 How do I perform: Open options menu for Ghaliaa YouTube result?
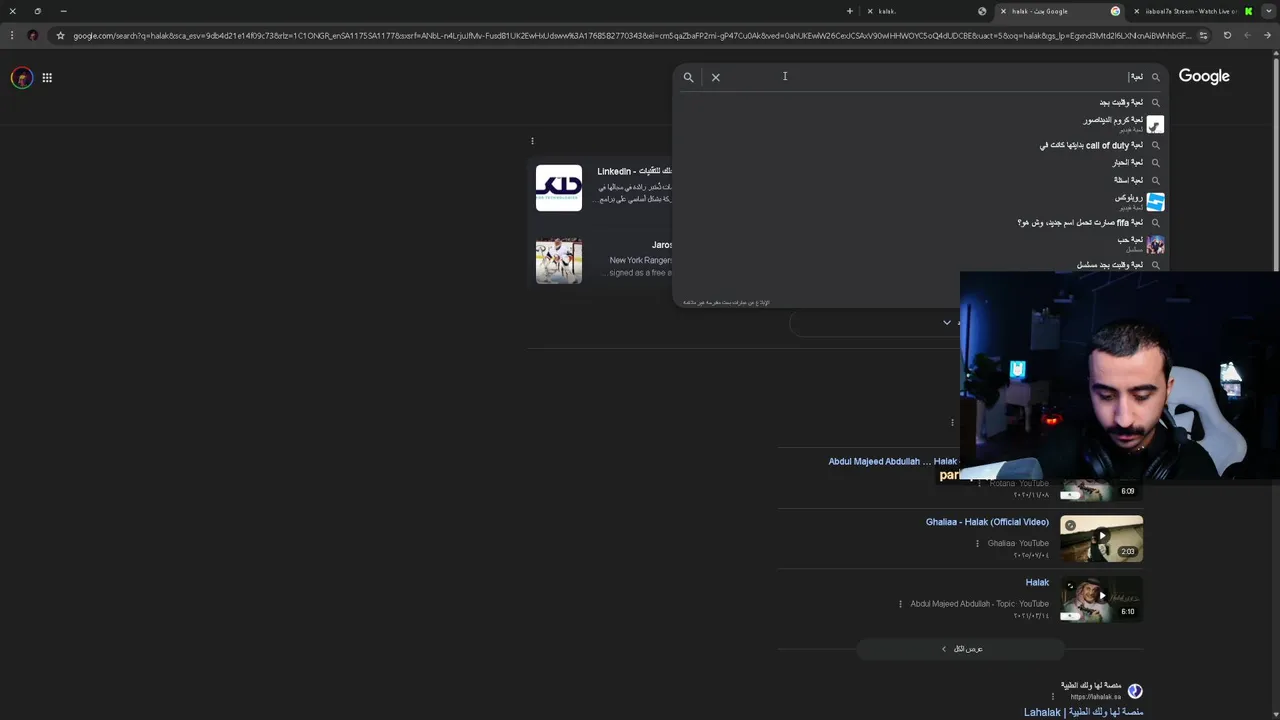(978, 543)
